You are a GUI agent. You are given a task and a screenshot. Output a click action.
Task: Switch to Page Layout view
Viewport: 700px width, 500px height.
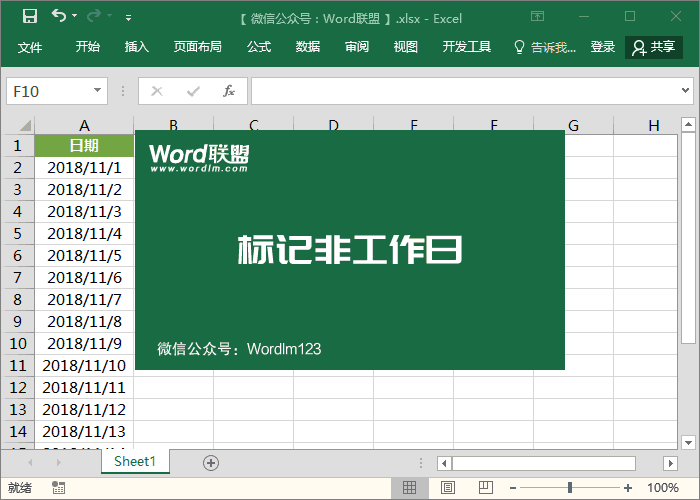click(x=444, y=488)
